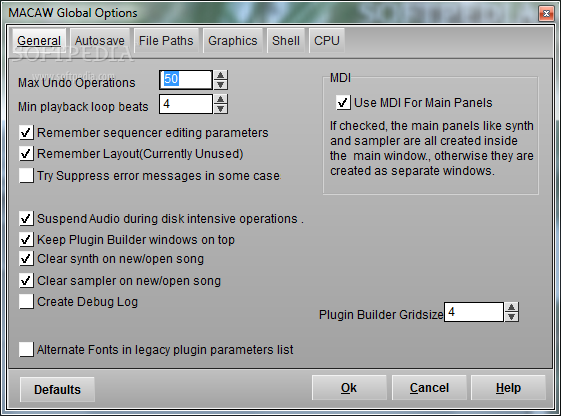Toggle Suspend Audio during disk operations

click(26, 218)
